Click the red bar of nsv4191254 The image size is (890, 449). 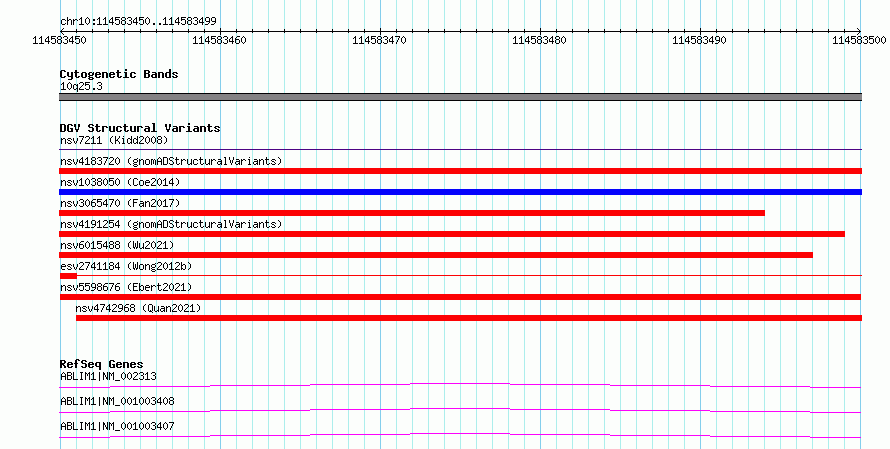pyautogui.click(x=452, y=234)
